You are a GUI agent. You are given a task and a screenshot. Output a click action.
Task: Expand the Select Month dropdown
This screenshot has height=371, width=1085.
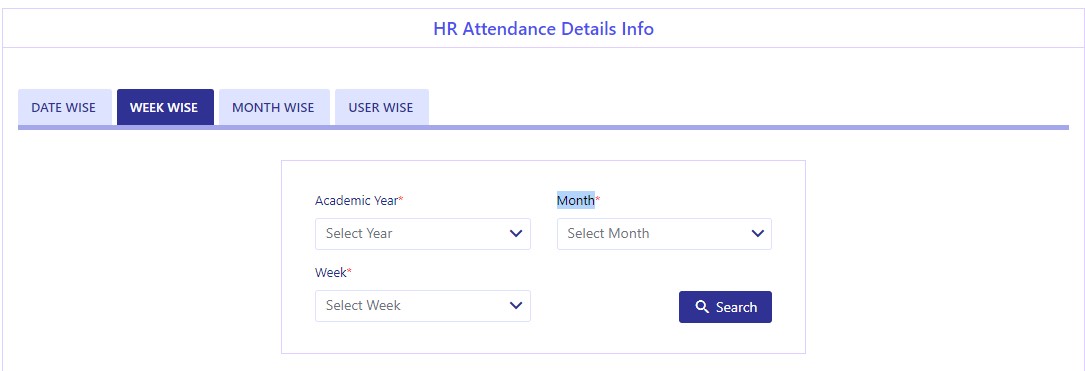click(664, 234)
